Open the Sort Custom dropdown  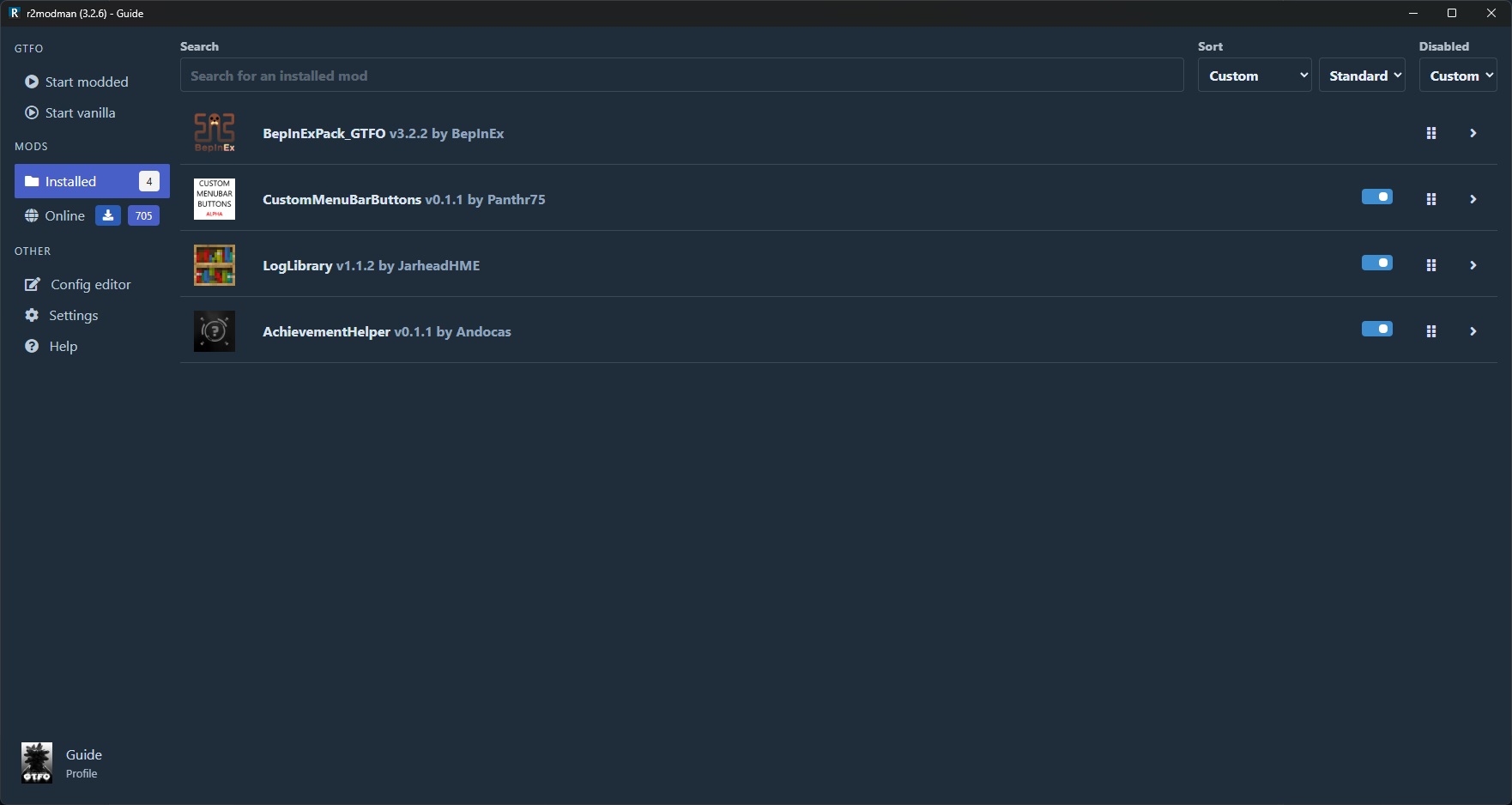tap(1255, 76)
